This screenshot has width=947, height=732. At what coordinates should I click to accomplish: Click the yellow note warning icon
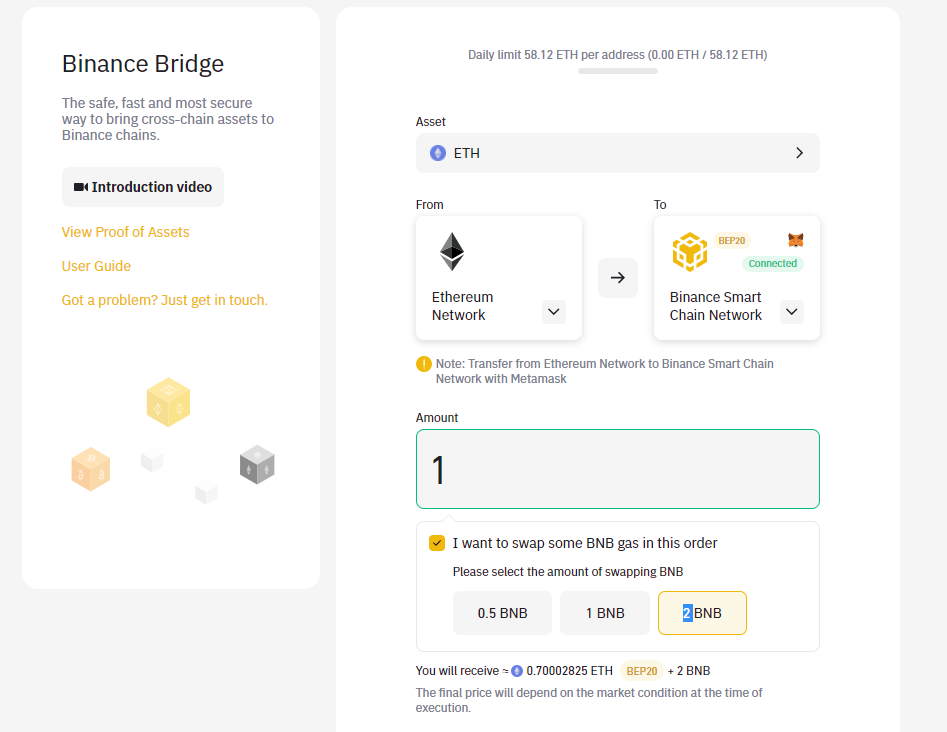pyautogui.click(x=424, y=364)
